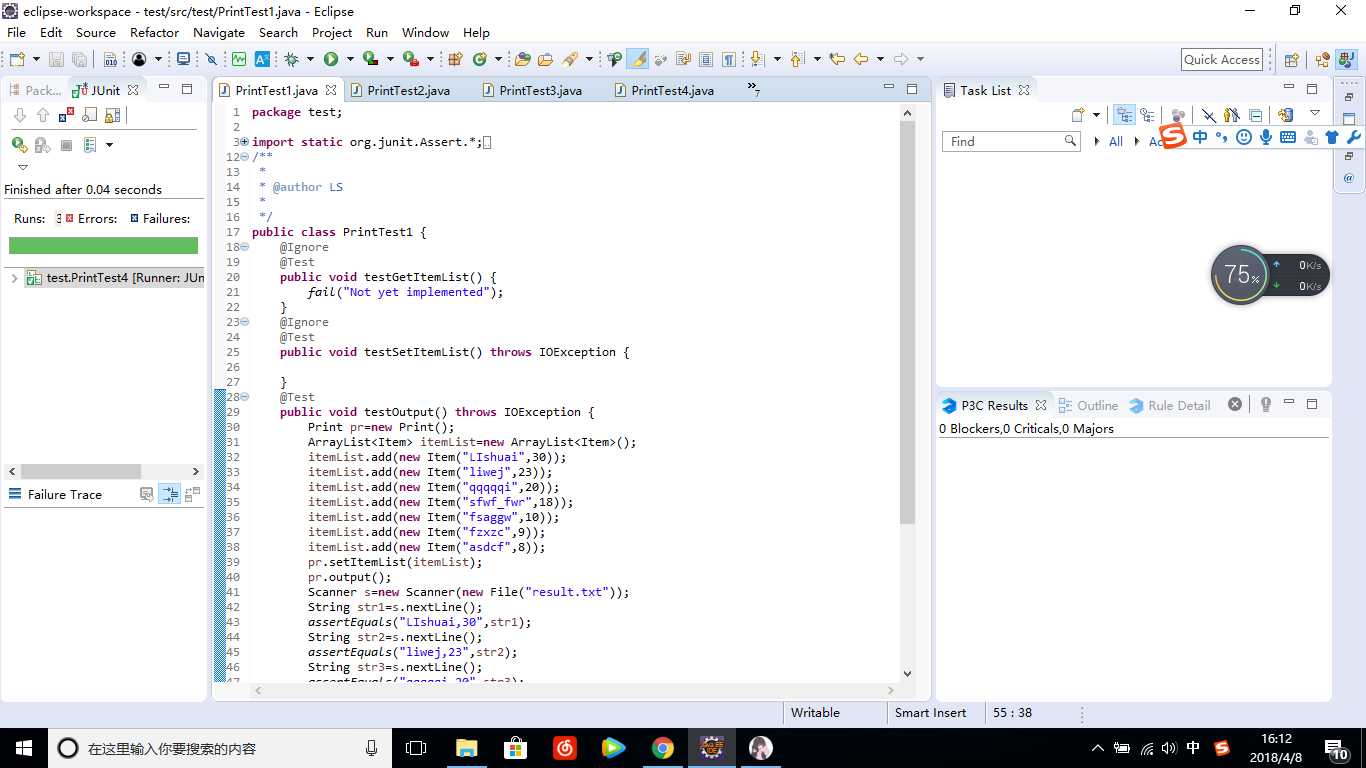Click the Chrome icon in the taskbar
Viewport: 1366px width, 768px height.
point(662,748)
